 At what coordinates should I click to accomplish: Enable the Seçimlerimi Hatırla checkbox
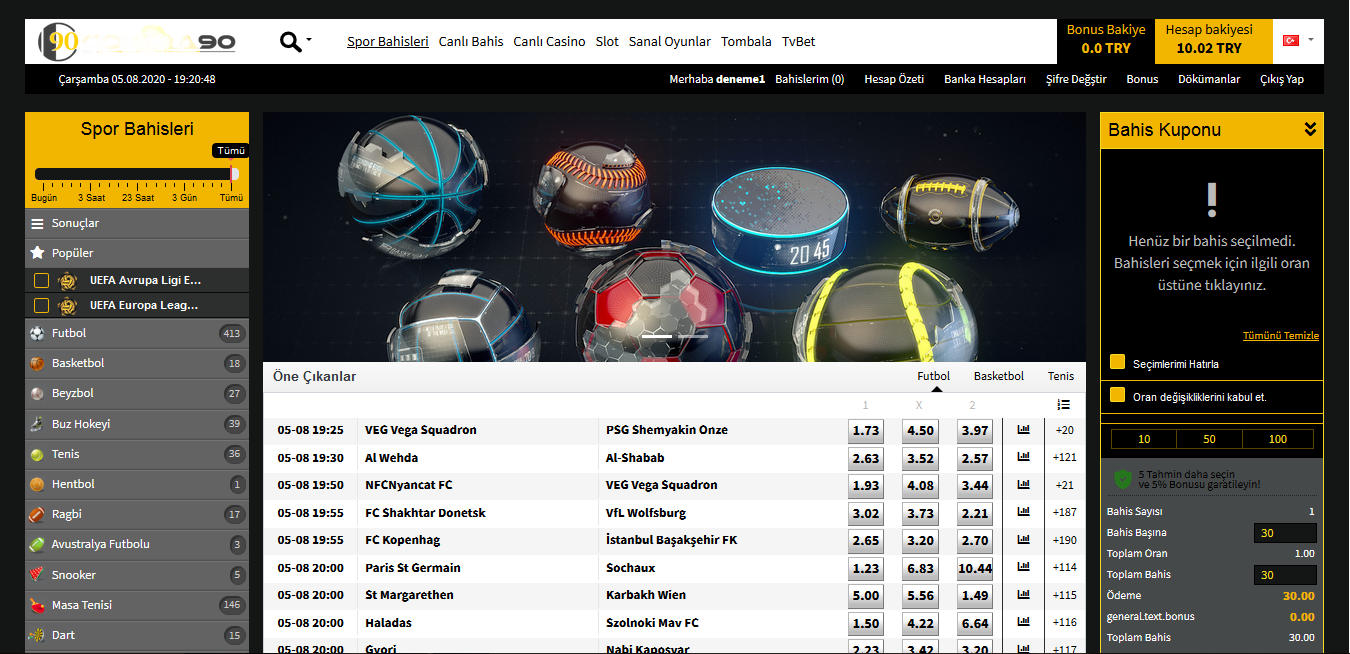pos(1117,363)
